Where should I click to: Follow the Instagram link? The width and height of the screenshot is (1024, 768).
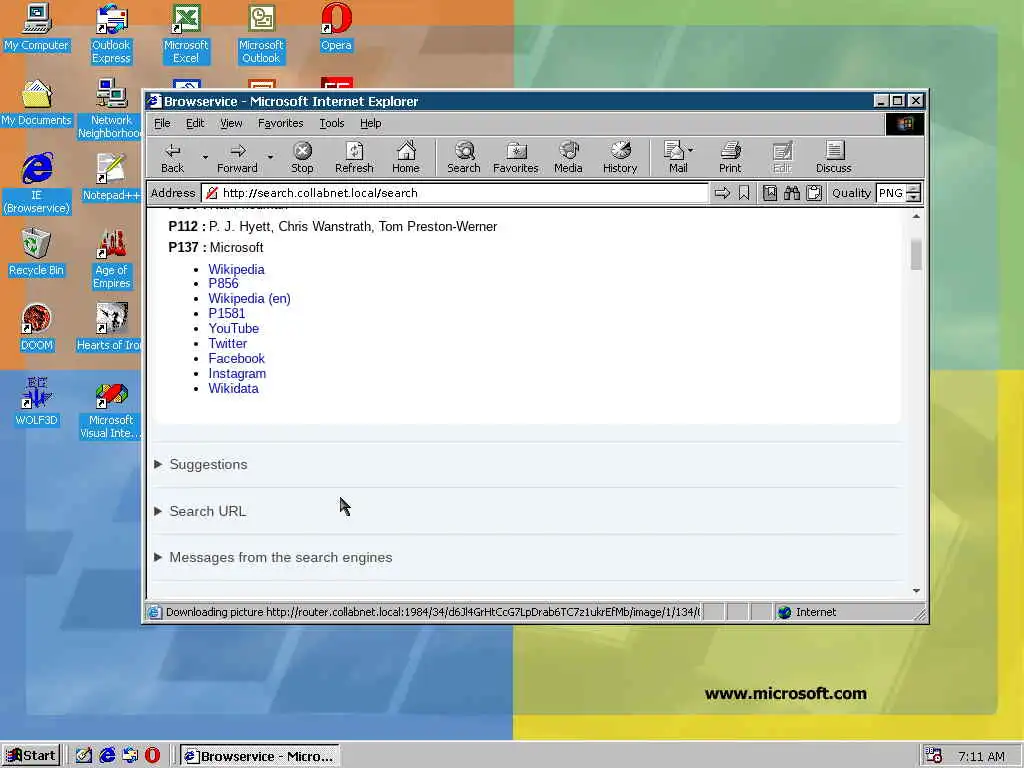coord(237,374)
